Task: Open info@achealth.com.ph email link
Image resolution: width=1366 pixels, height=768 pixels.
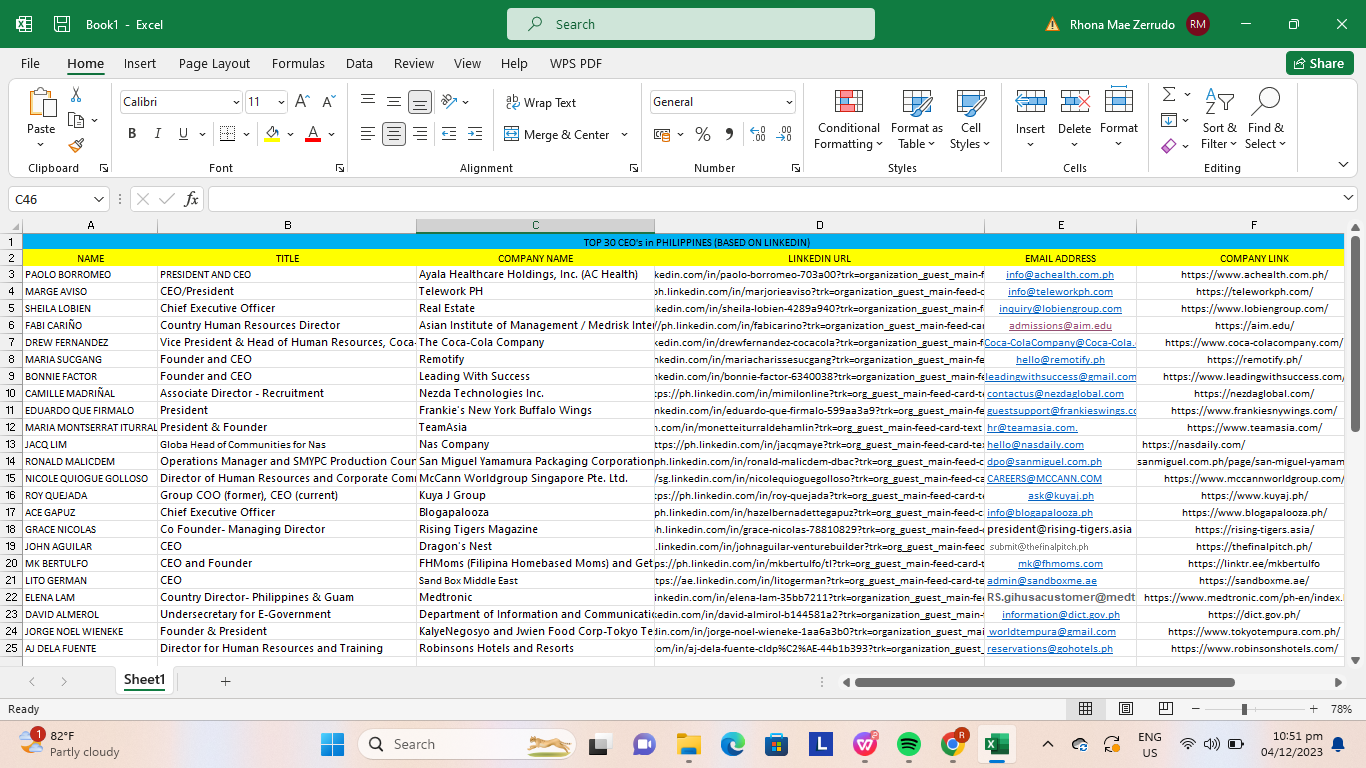Action: [1060, 274]
